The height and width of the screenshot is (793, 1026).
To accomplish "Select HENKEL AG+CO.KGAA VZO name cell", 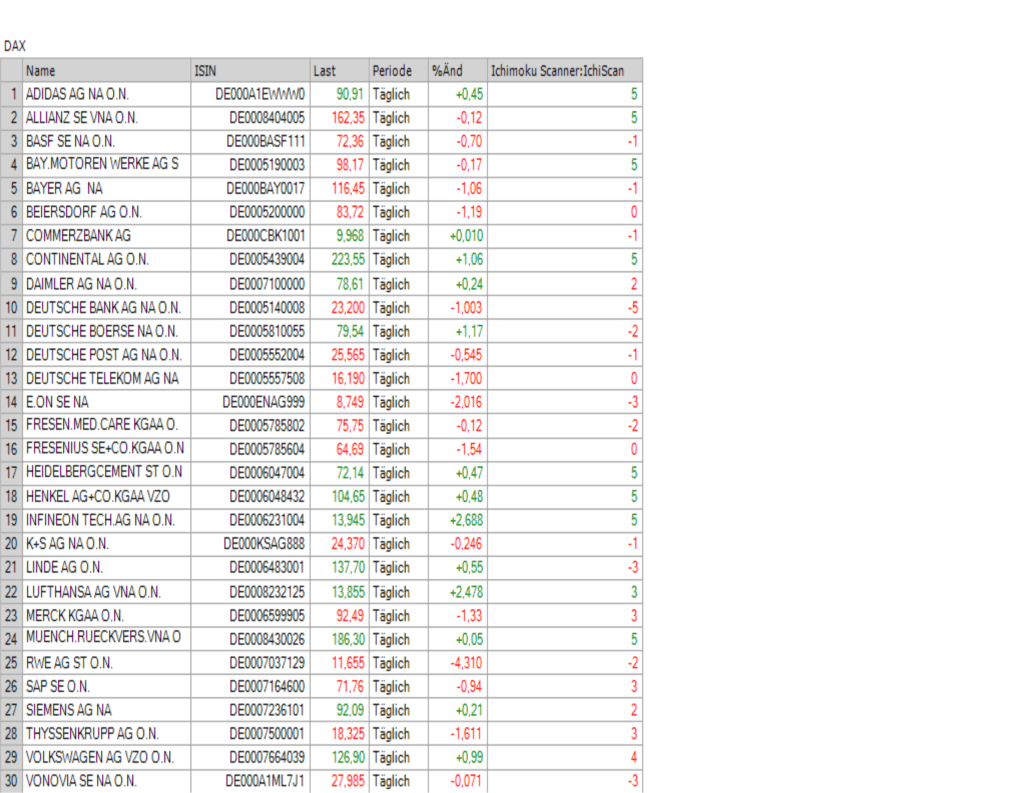I will pyautogui.click(x=107, y=497).
